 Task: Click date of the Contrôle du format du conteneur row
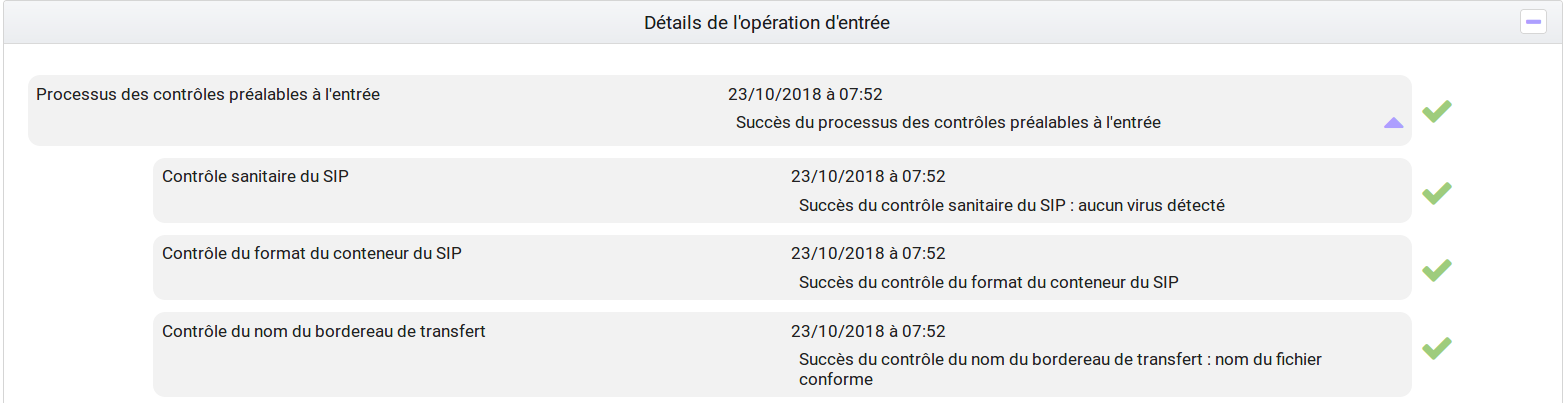868,253
